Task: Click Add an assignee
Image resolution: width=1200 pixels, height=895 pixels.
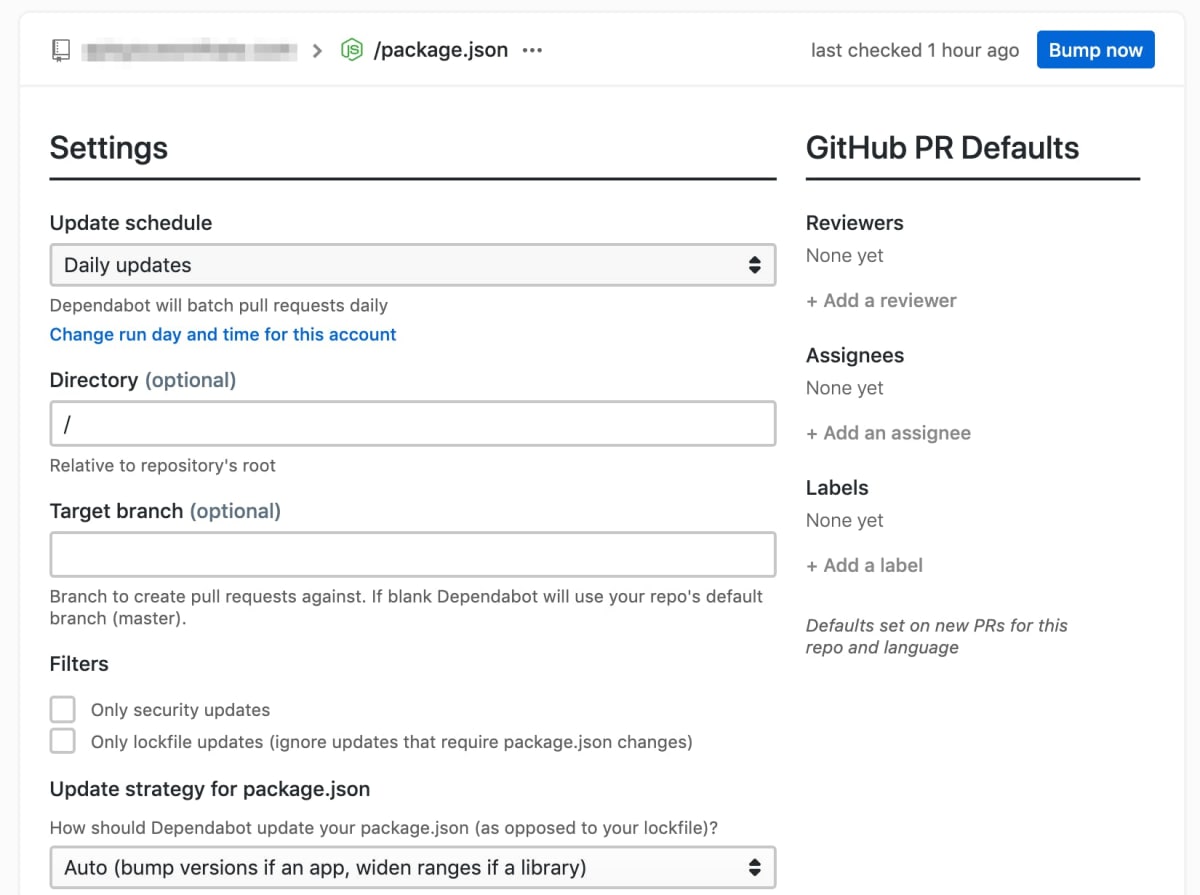Action: pos(888,433)
